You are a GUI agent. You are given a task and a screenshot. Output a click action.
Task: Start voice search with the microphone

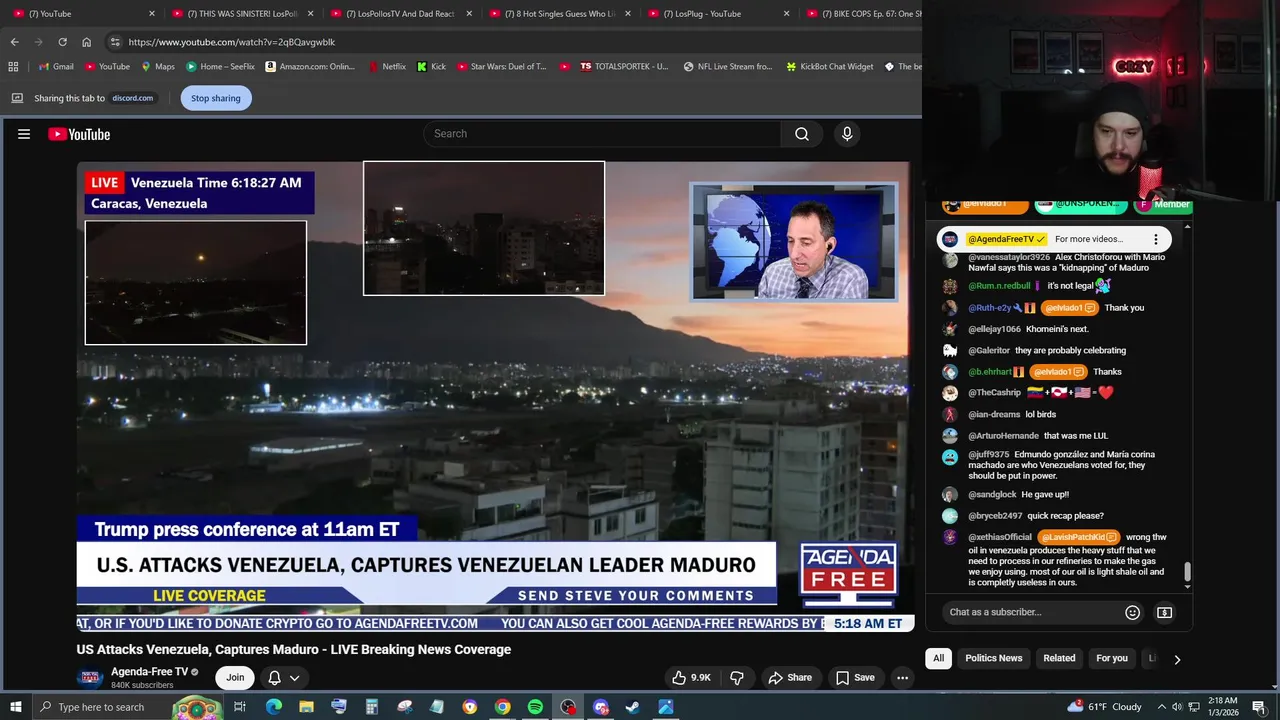pos(847,134)
